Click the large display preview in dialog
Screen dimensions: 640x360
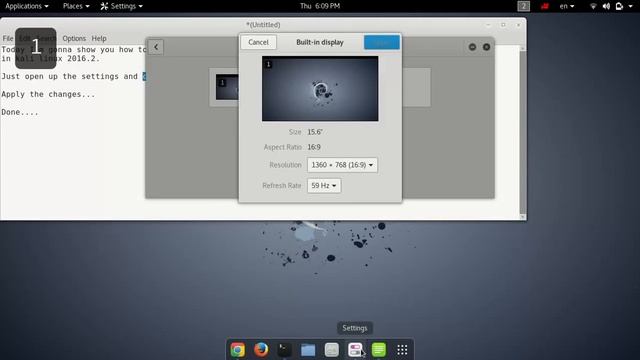click(320, 89)
